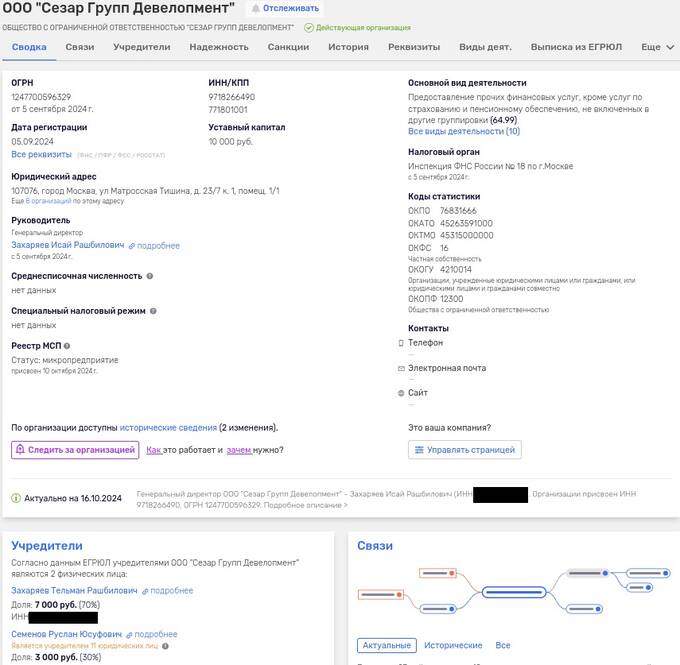Image resolution: width=680 pixels, height=665 pixels.
Task: Click link icon beside Семенов Руслан подробнее
Action: tap(129, 635)
